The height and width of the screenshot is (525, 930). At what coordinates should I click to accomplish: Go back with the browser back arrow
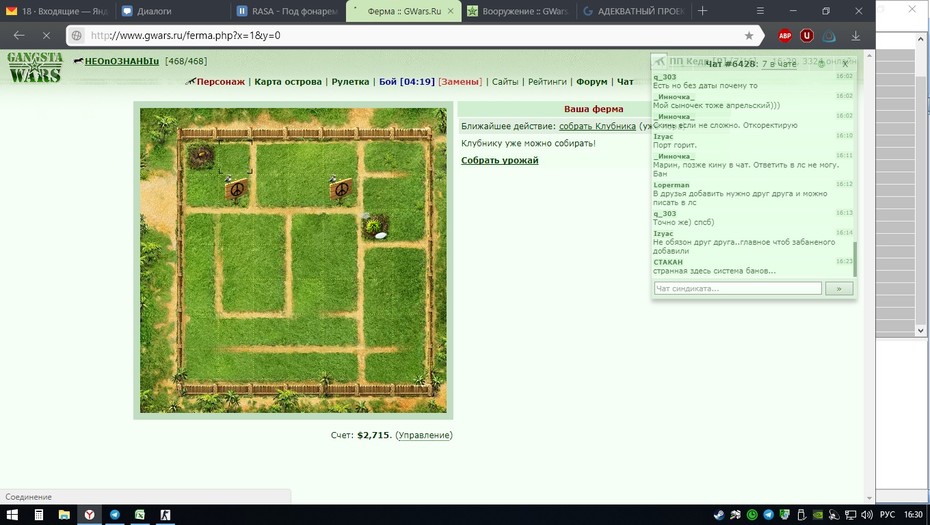[19, 36]
